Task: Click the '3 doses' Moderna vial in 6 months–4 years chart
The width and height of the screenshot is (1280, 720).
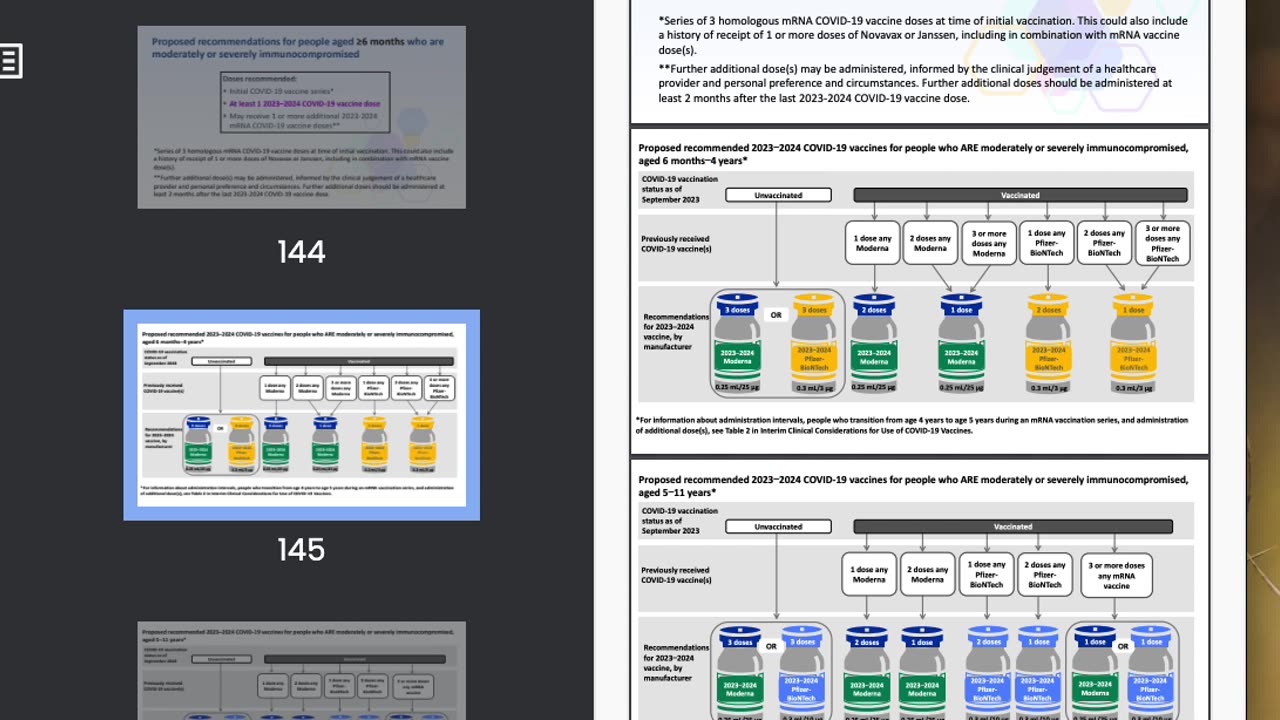Action: pos(738,341)
